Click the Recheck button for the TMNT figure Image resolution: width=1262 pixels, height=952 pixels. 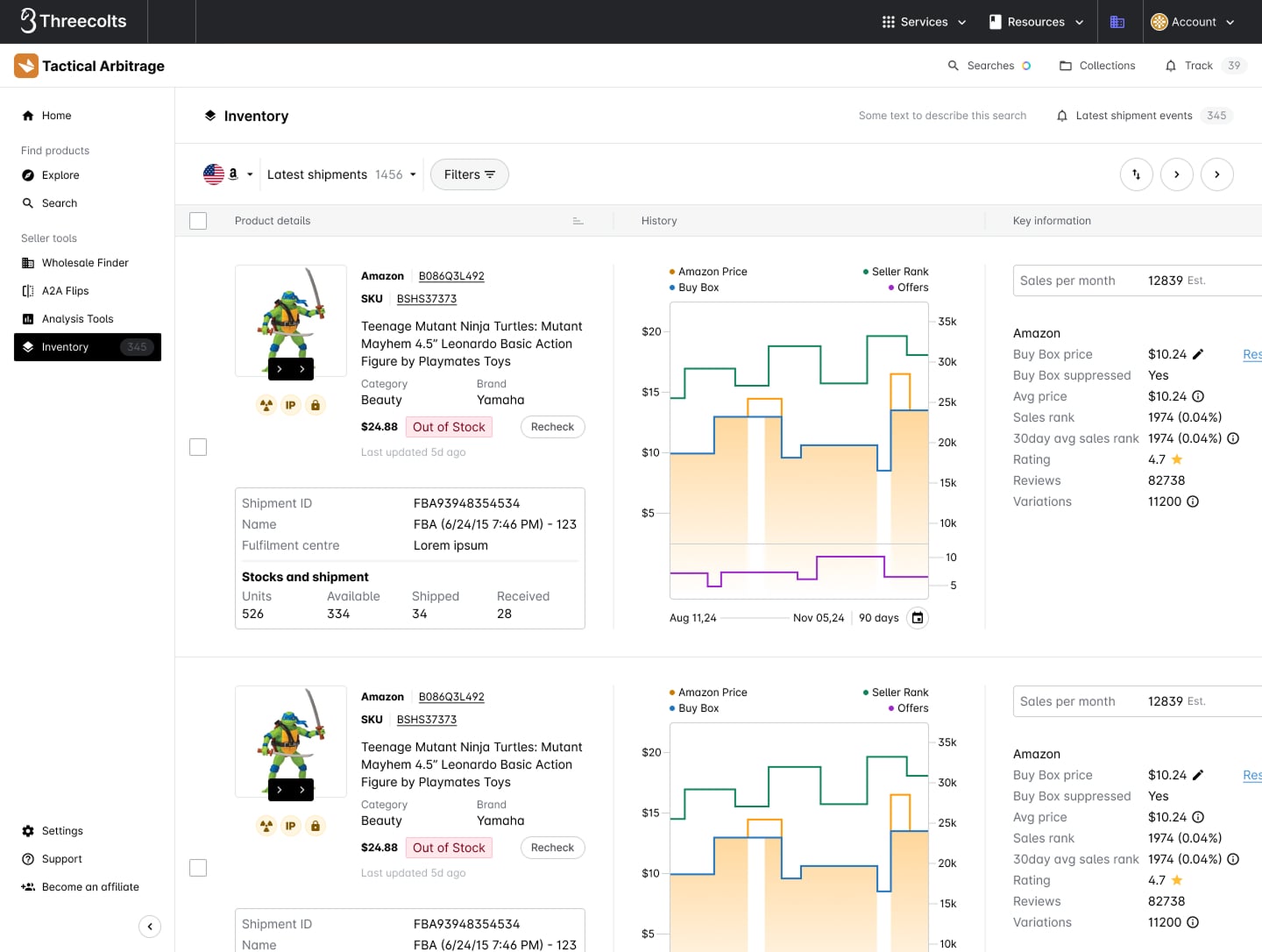pos(552,427)
